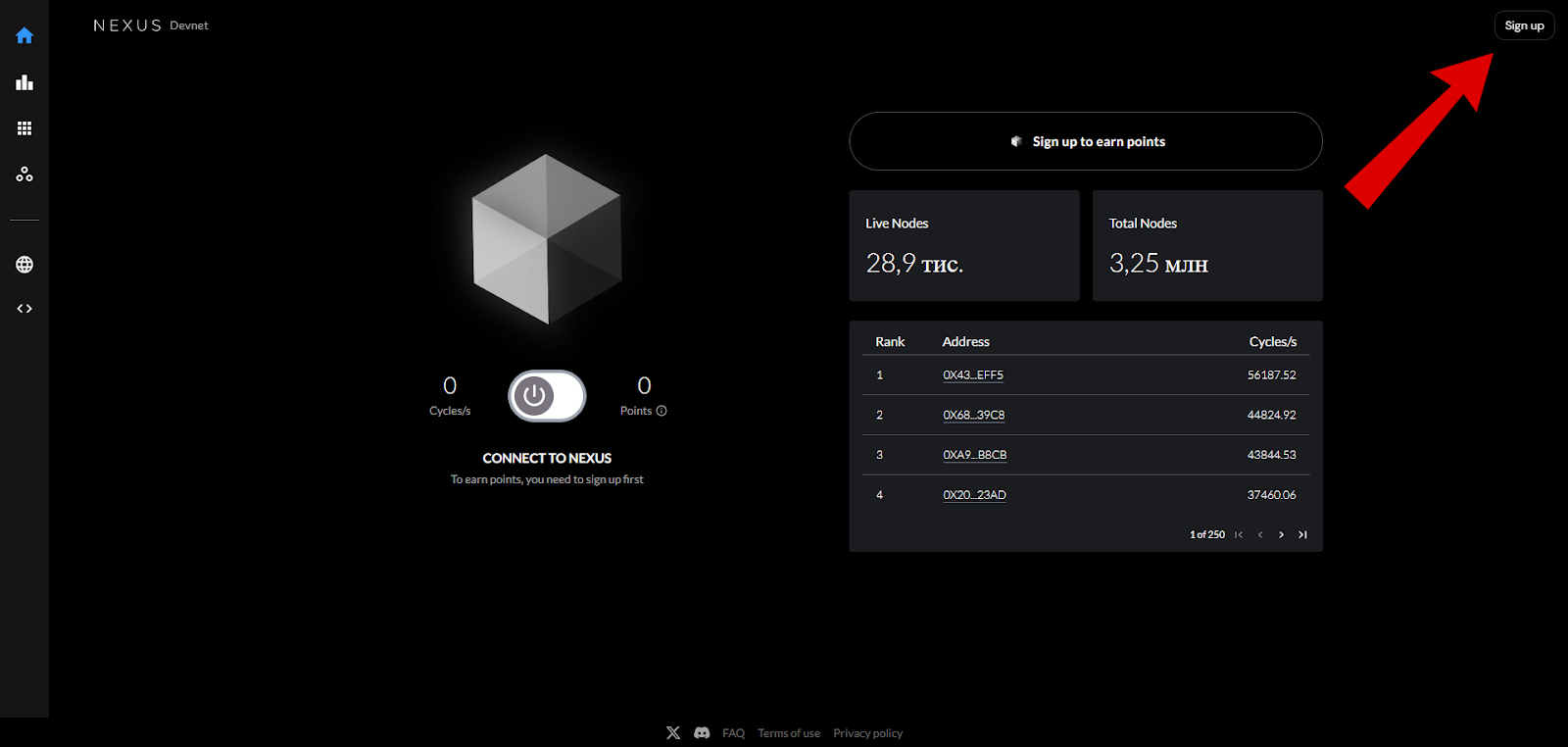This screenshot has height=747, width=1568.
Task: Click the Cycles/s column header
Action: 1273,342
